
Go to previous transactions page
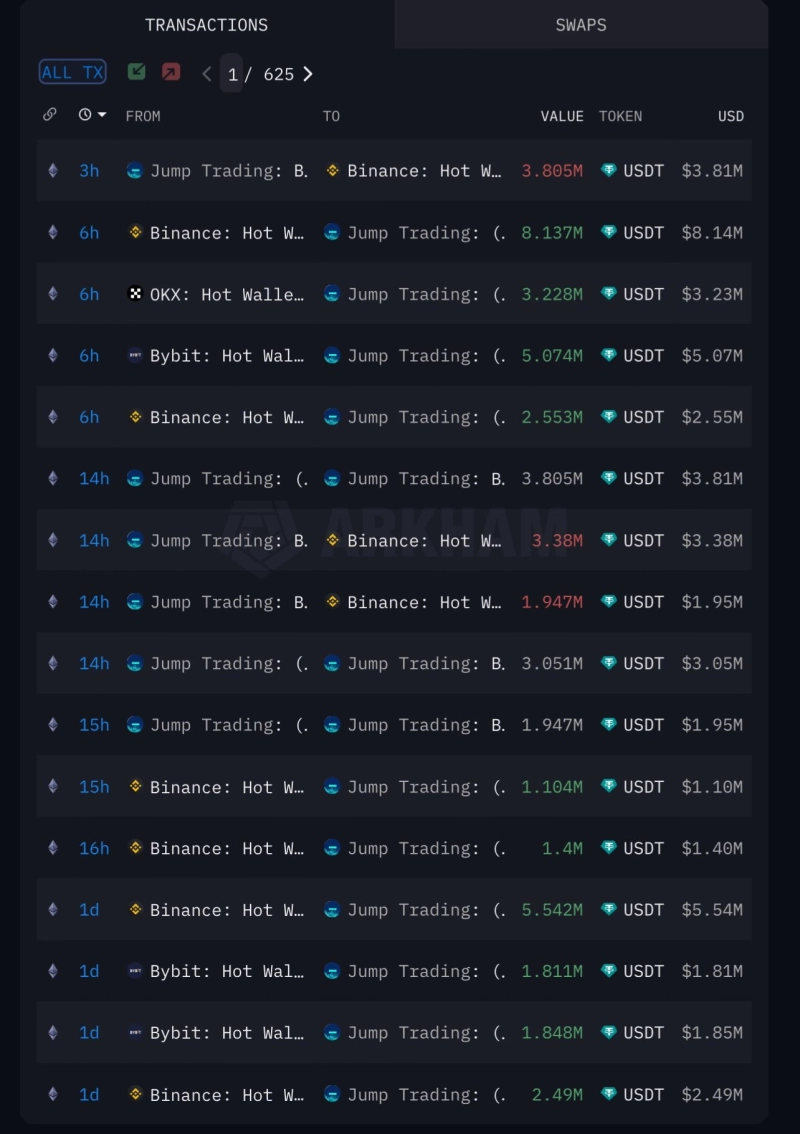(x=206, y=74)
